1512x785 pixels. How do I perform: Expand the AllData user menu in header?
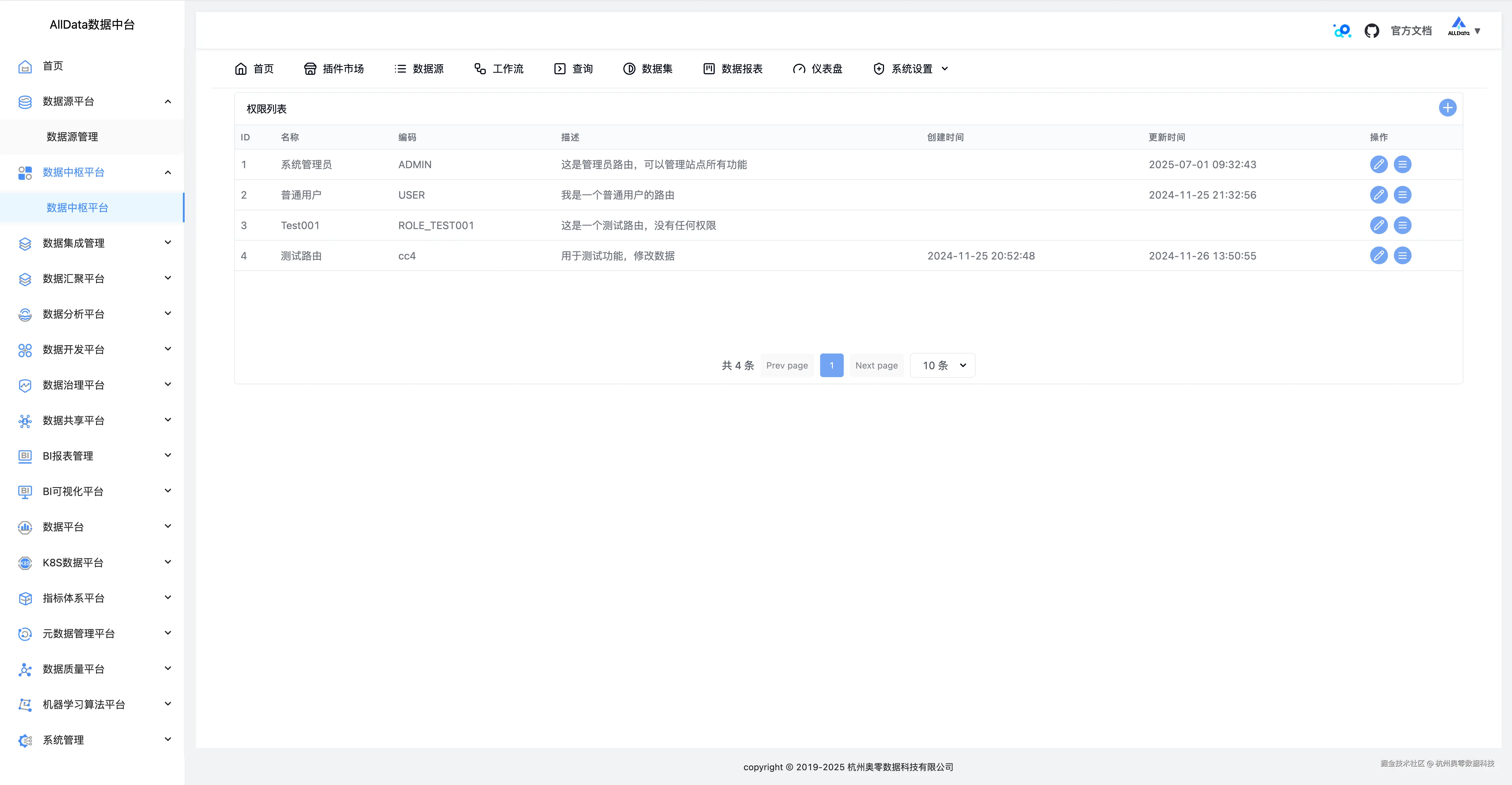tap(1464, 30)
